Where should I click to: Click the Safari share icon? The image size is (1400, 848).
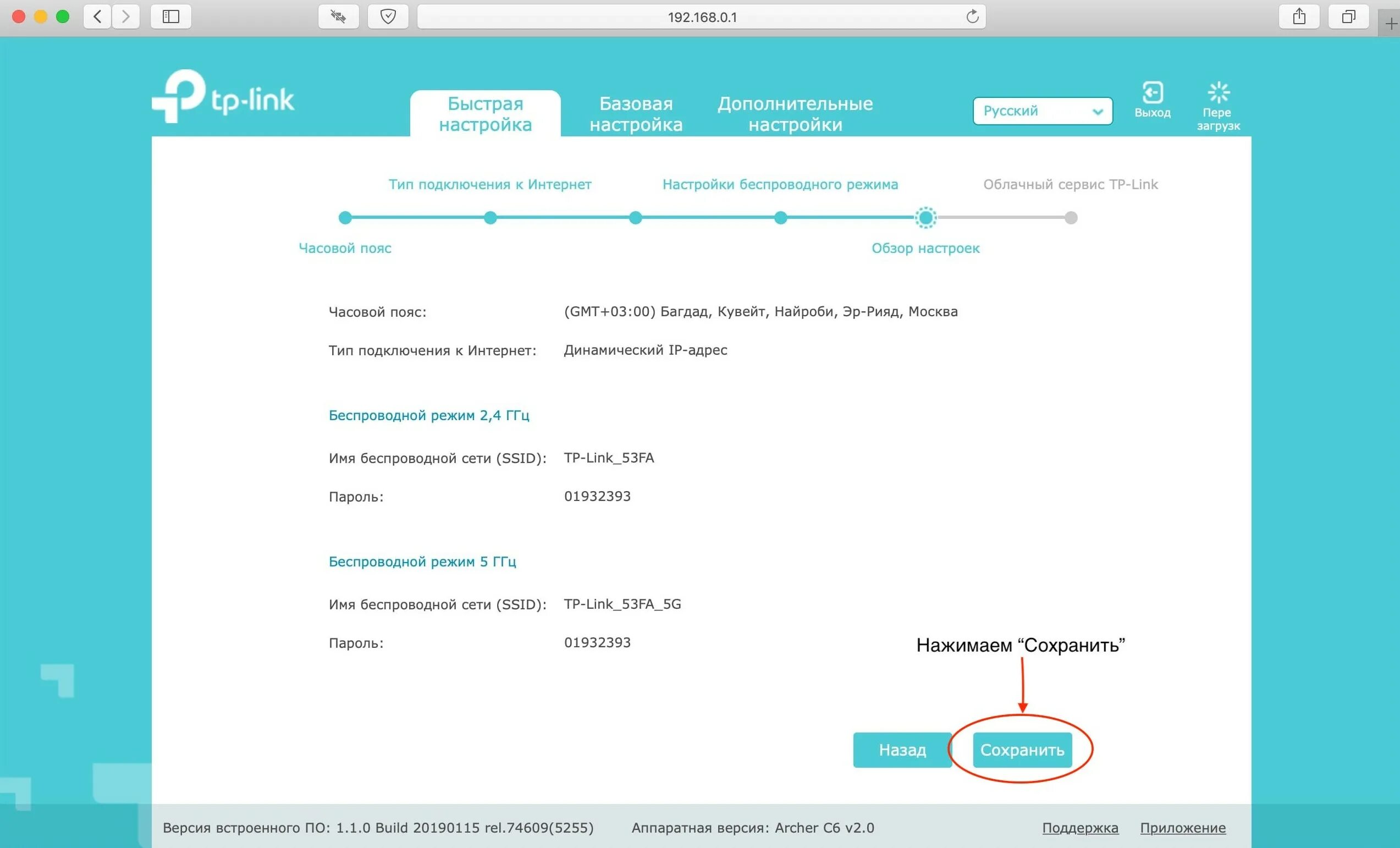(1299, 16)
